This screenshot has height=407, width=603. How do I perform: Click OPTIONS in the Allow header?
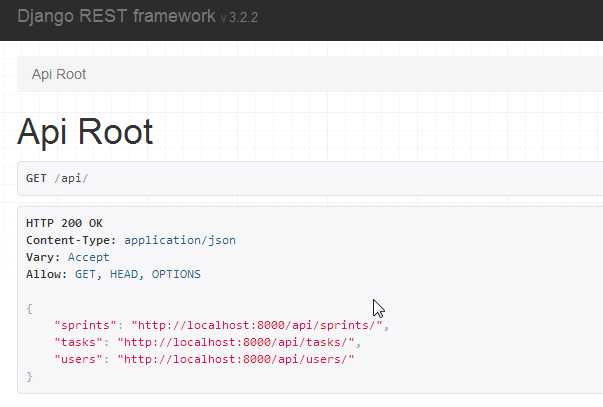(x=176, y=274)
